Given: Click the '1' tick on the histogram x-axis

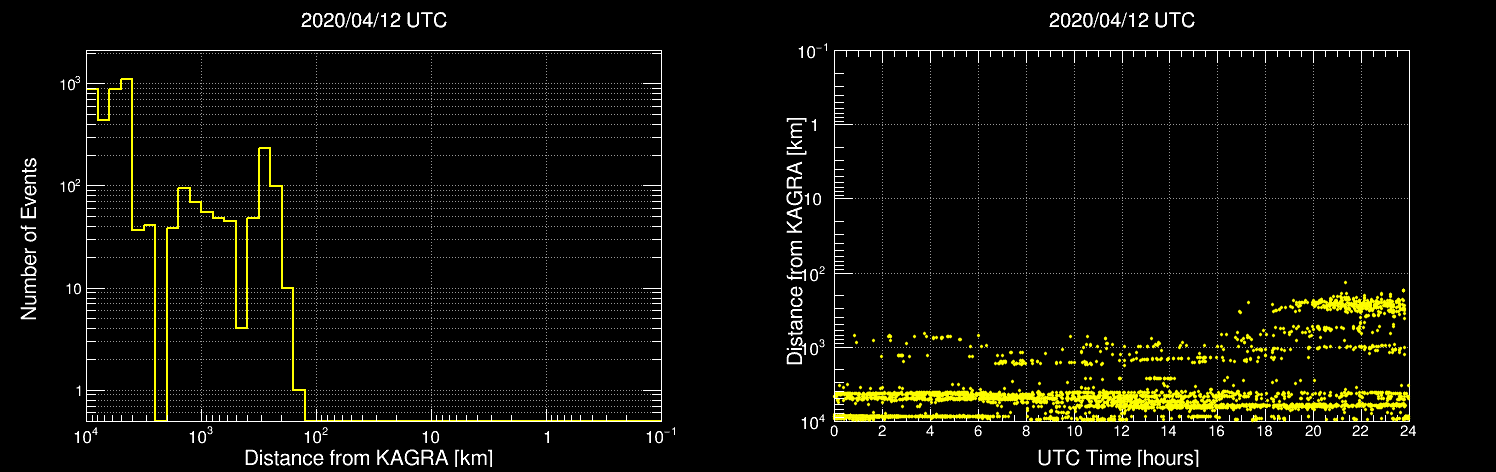Looking at the screenshot, I should [546, 439].
